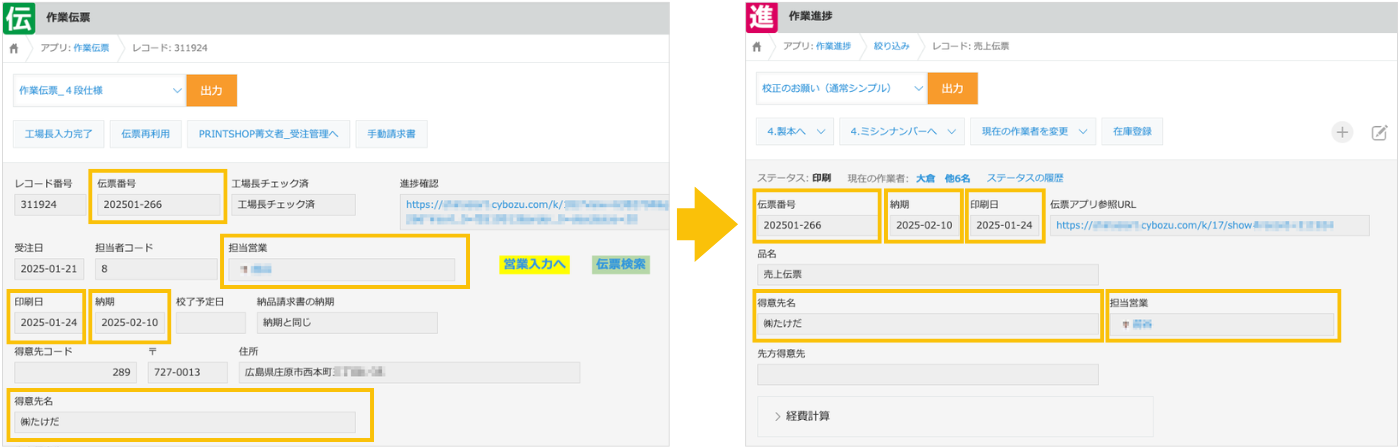Image resolution: width=1400 pixels, height=448 pixels.
Task: Click the 絞り込み breadcrumb item
Action: tap(891, 47)
